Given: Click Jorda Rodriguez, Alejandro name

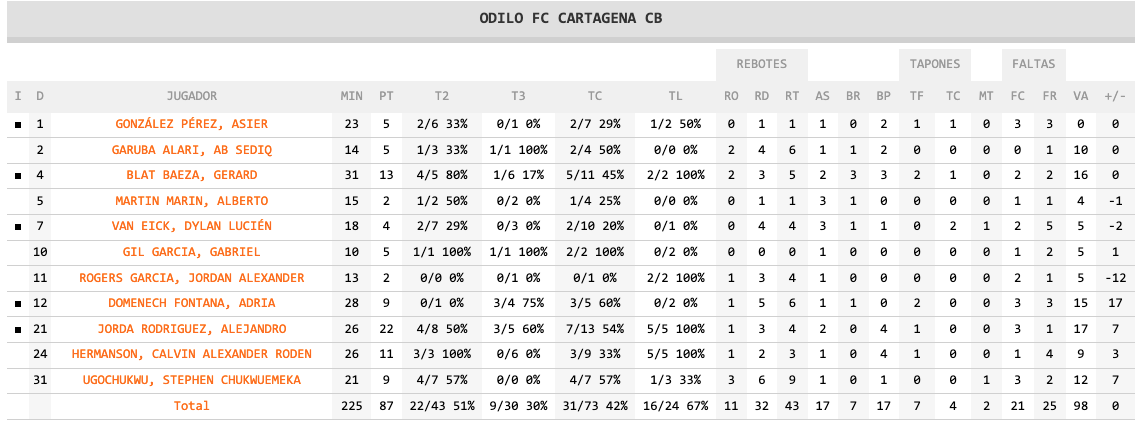Looking at the screenshot, I should (x=192, y=328).
